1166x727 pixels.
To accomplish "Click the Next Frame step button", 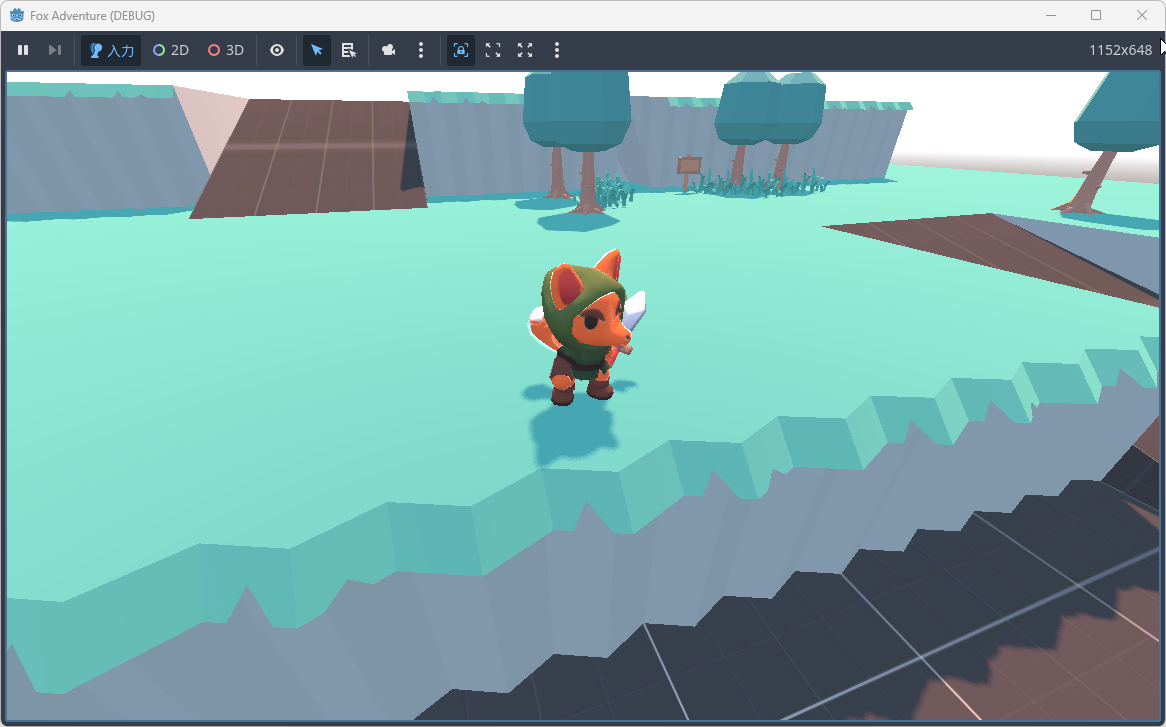I will pyautogui.click(x=55, y=50).
